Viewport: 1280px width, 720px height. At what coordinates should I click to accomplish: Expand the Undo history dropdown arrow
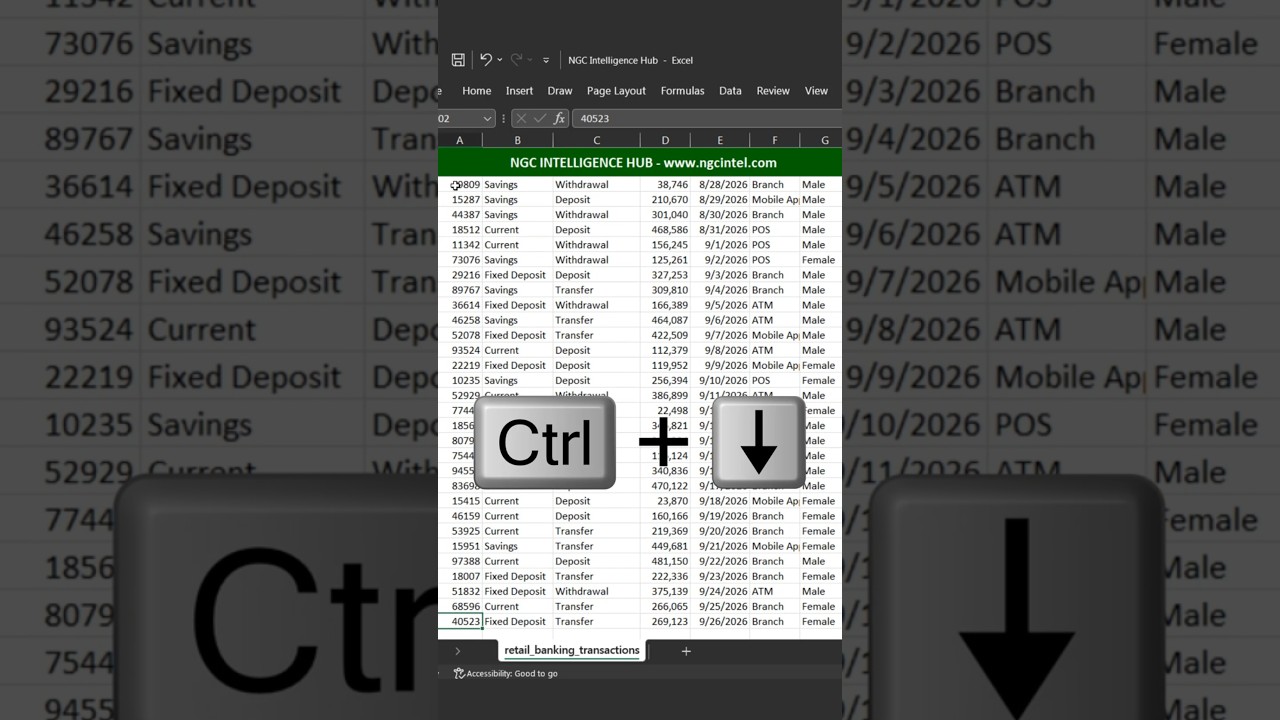(500, 60)
